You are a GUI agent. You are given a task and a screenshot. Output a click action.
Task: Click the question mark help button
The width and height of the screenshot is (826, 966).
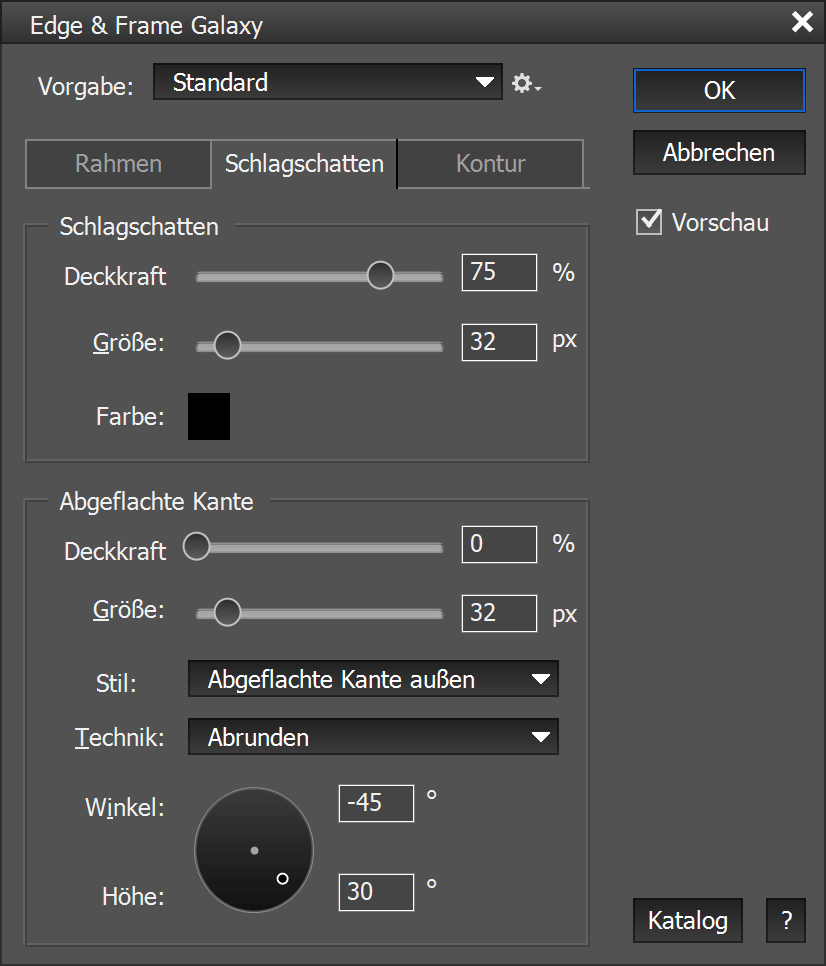point(786,920)
